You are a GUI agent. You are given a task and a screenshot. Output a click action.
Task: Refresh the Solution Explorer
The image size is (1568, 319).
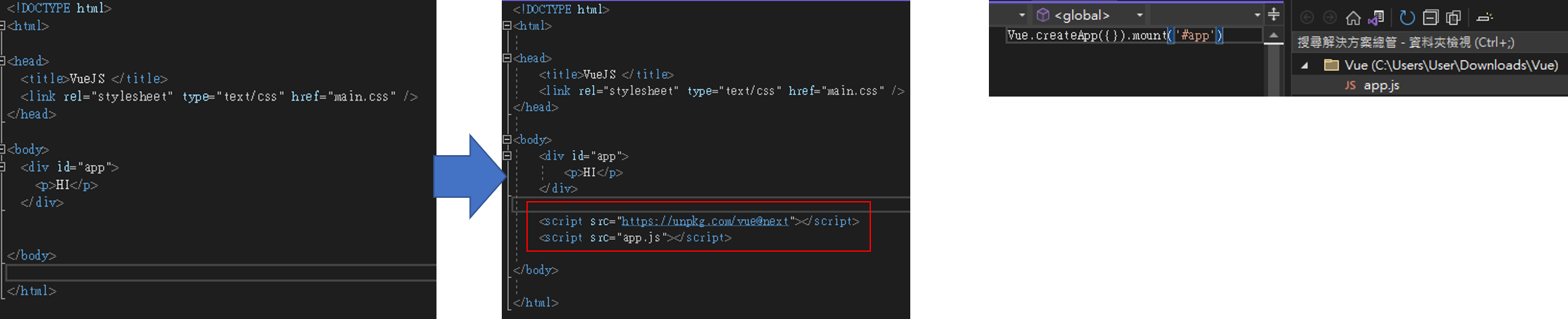click(1407, 17)
